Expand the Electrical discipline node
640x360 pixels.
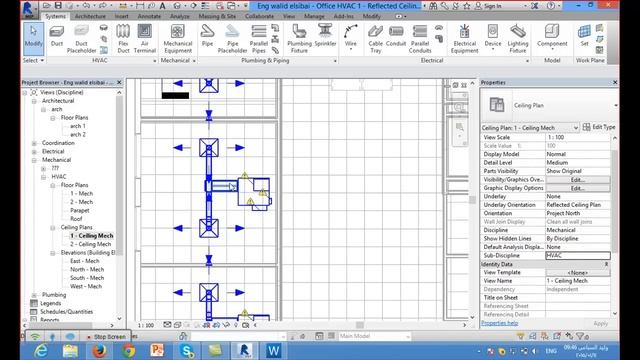pyautogui.click(x=34, y=151)
